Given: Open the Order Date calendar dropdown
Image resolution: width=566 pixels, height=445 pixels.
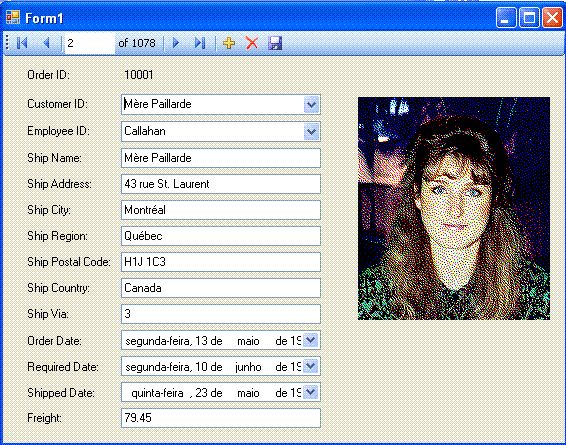Looking at the screenshot, I should pos(310,340).
